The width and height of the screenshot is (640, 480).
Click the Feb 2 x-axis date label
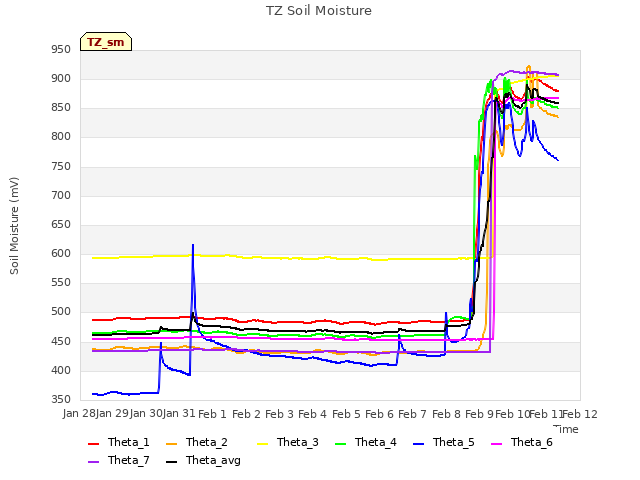(246, 414)
